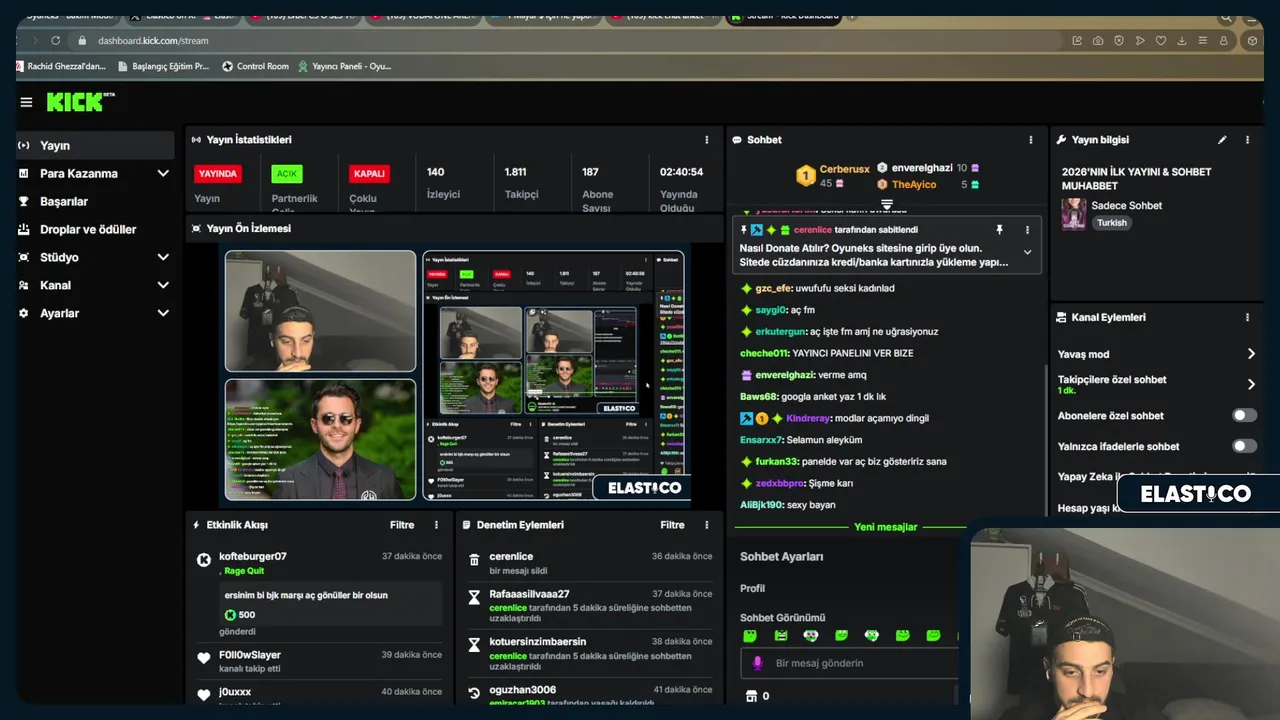Click the shop icon below message box
This screenshot has width=1280, height=720.
tap(752, 696)
